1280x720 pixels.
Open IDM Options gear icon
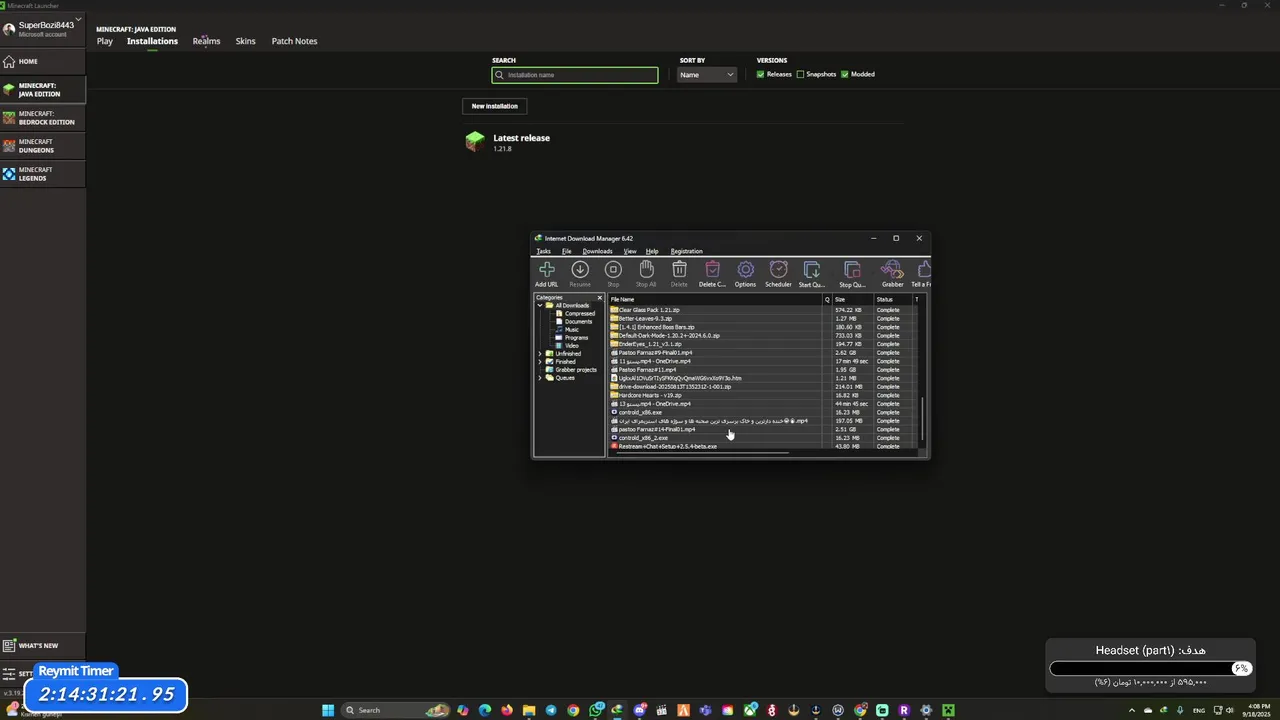745,274
